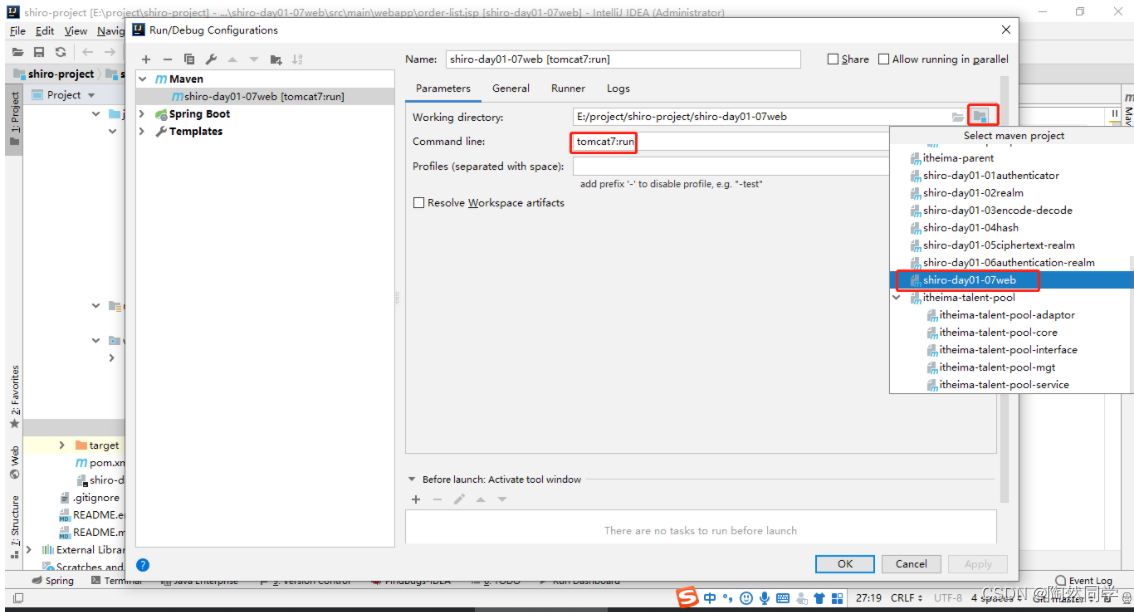Sort configurations alphabetically
1134x612 pixels.
pyautogui.click(x=297, y=59)
